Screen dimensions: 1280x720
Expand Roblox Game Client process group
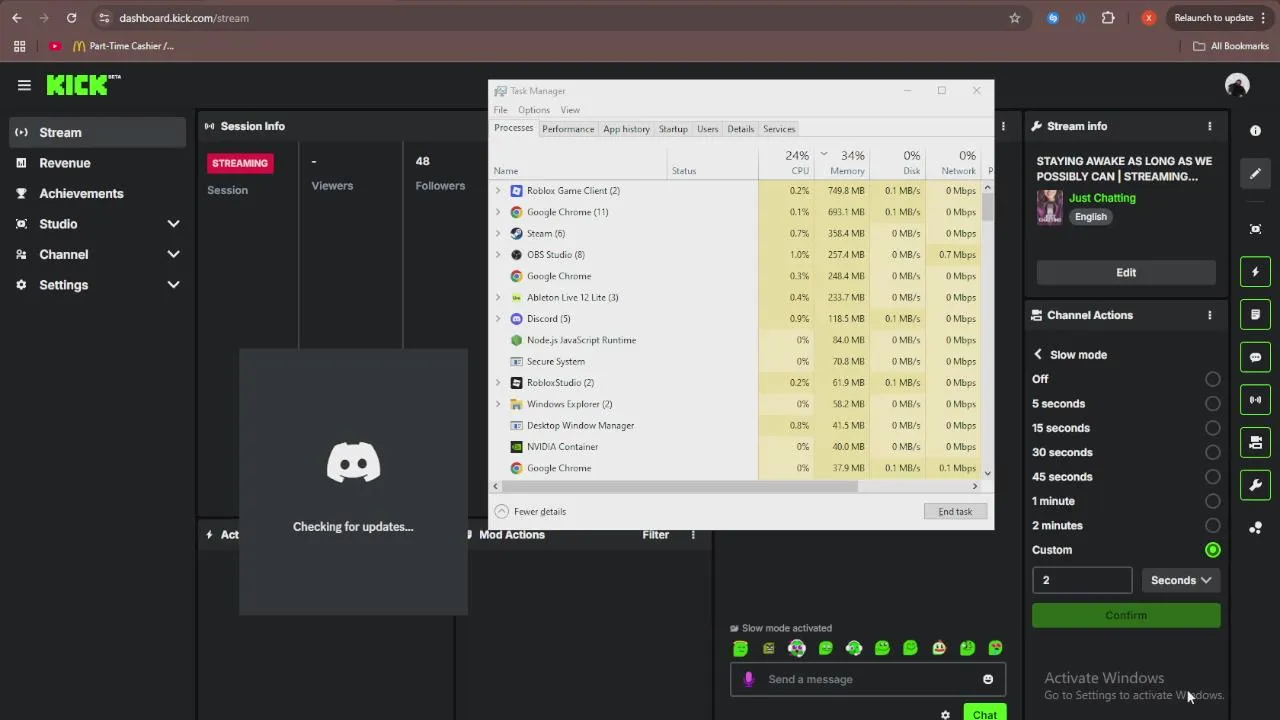pos(498,191)
